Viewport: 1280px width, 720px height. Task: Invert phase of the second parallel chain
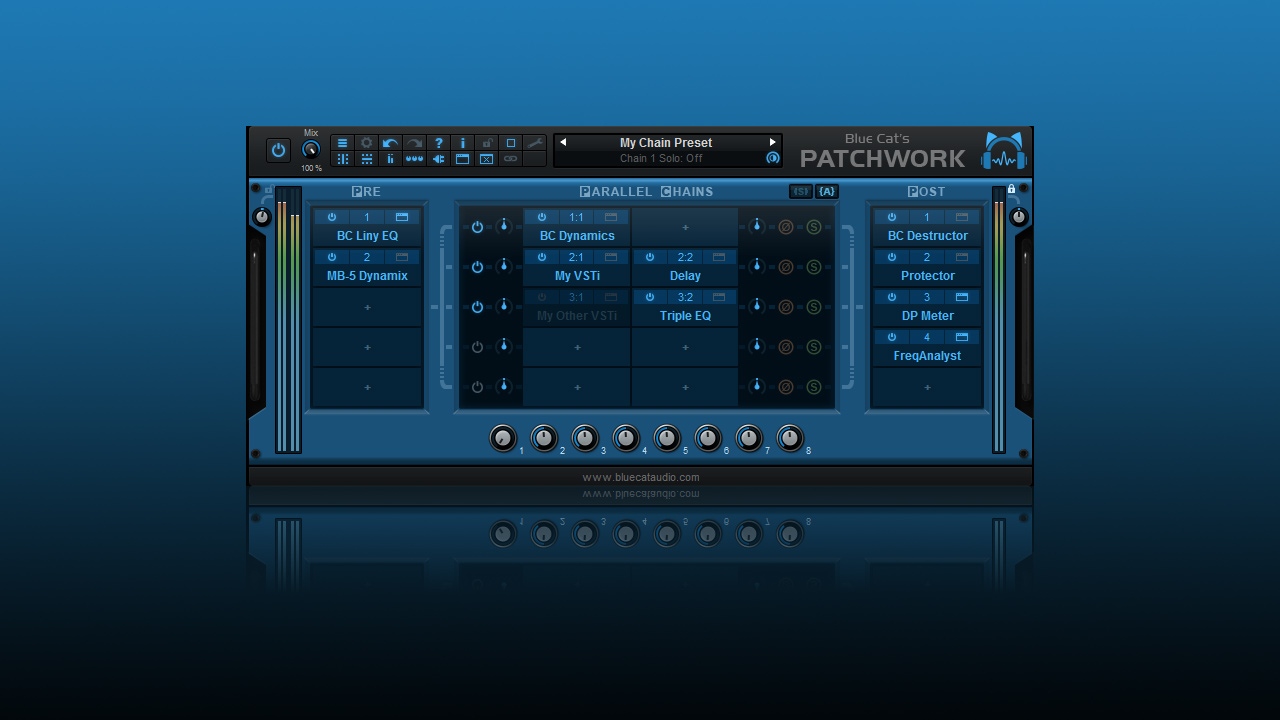click(x=786, y=267)
